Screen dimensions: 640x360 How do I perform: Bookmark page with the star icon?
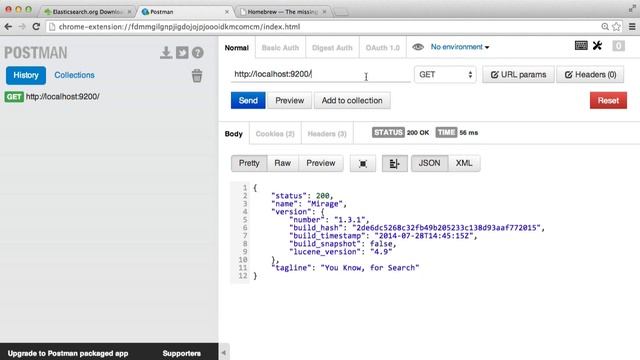[616, 27]
